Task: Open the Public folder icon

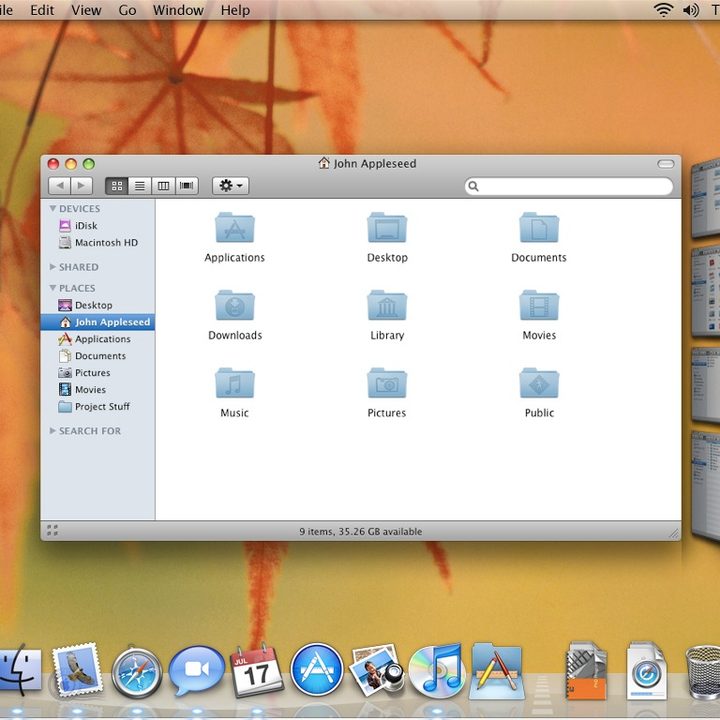Action: (539, 383)
